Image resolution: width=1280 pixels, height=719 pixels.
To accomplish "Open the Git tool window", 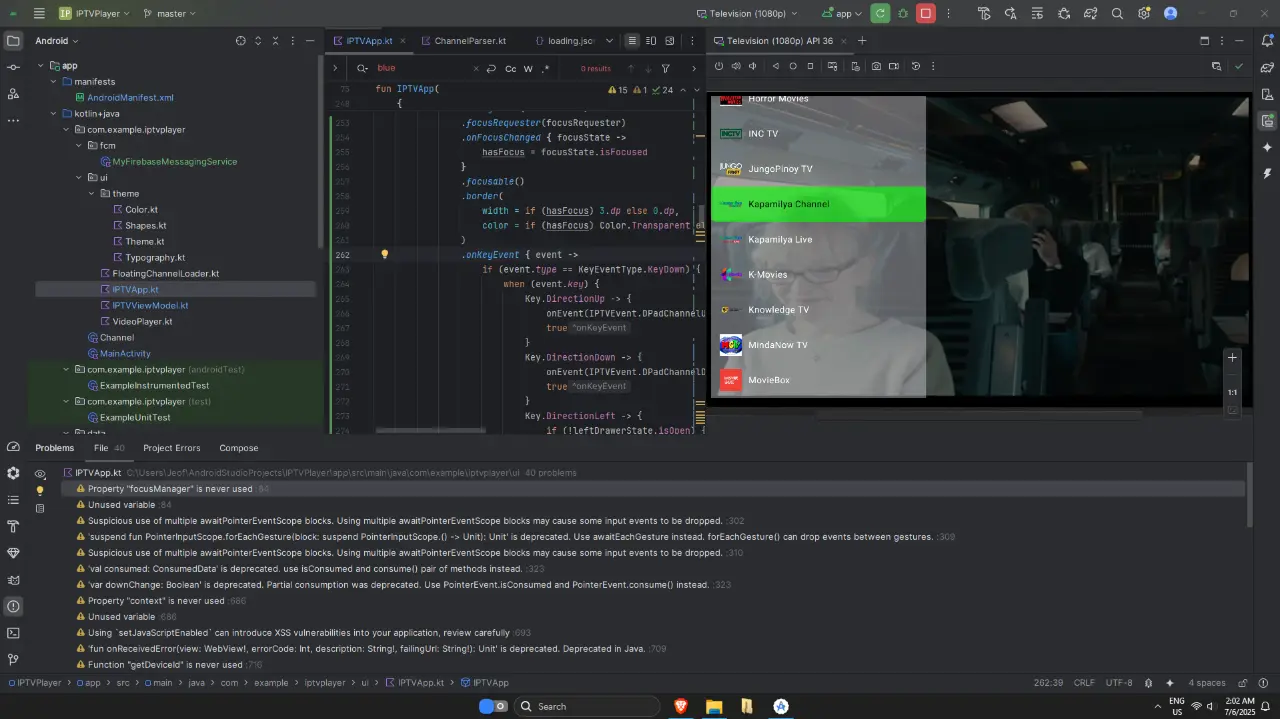I will tap(13, 659).
